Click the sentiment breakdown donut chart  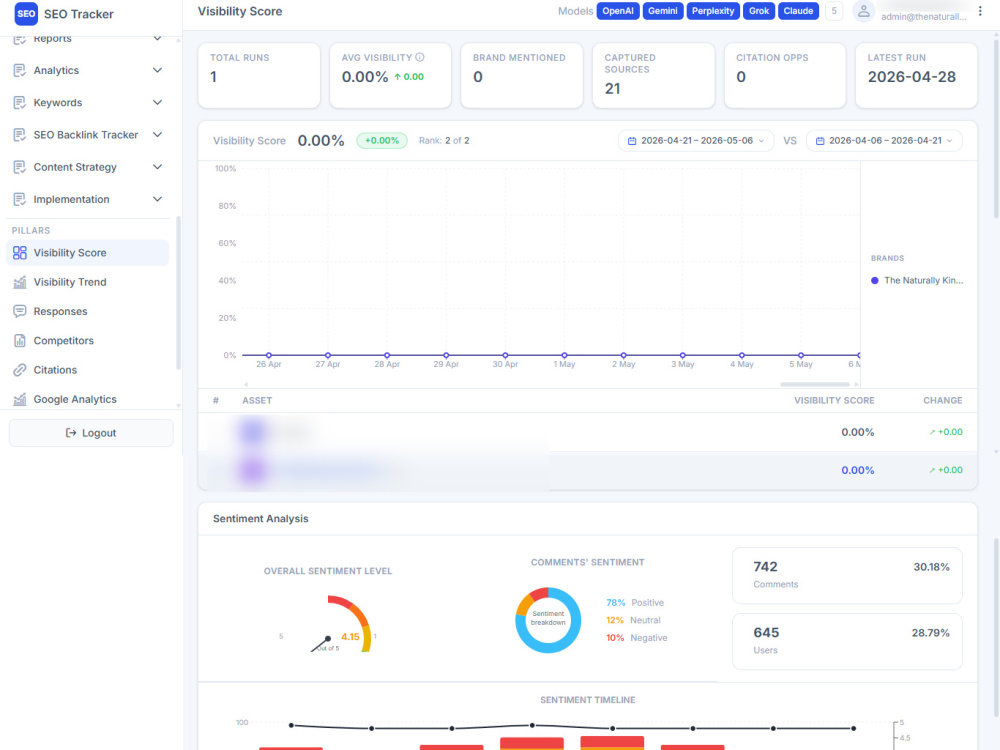(x=548, y=620)
